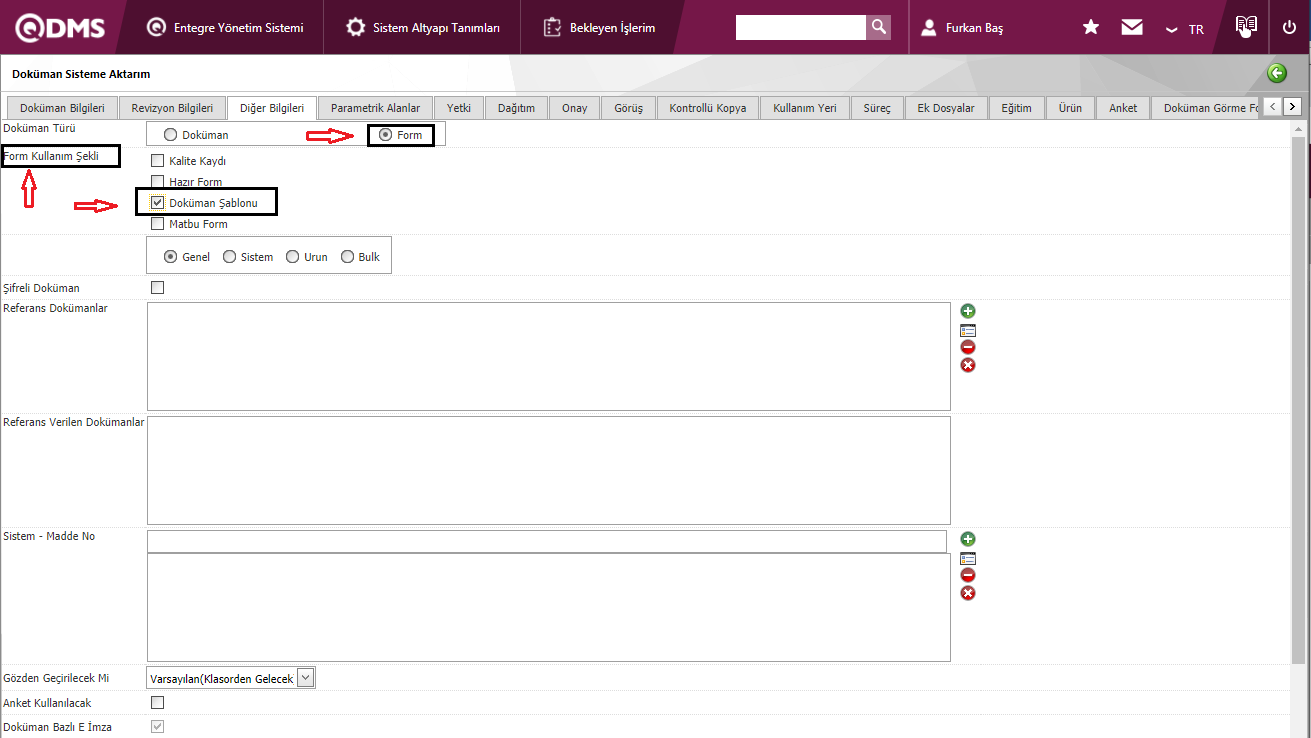
Task: Click the Form Kullanım Şekli label
Action: click(51, 156)
